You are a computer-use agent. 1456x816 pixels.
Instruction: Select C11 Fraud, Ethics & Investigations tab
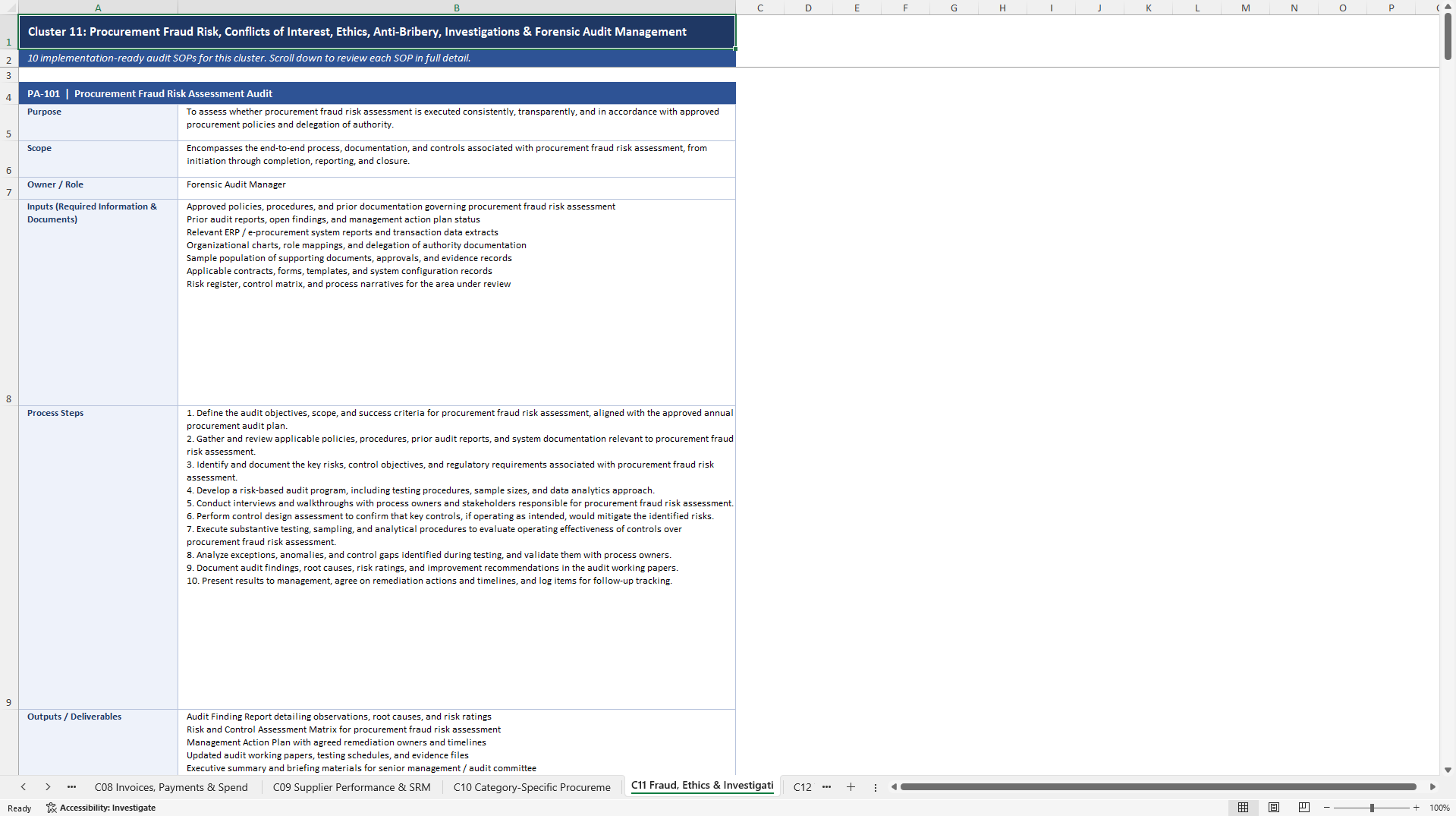click(702, 786)
